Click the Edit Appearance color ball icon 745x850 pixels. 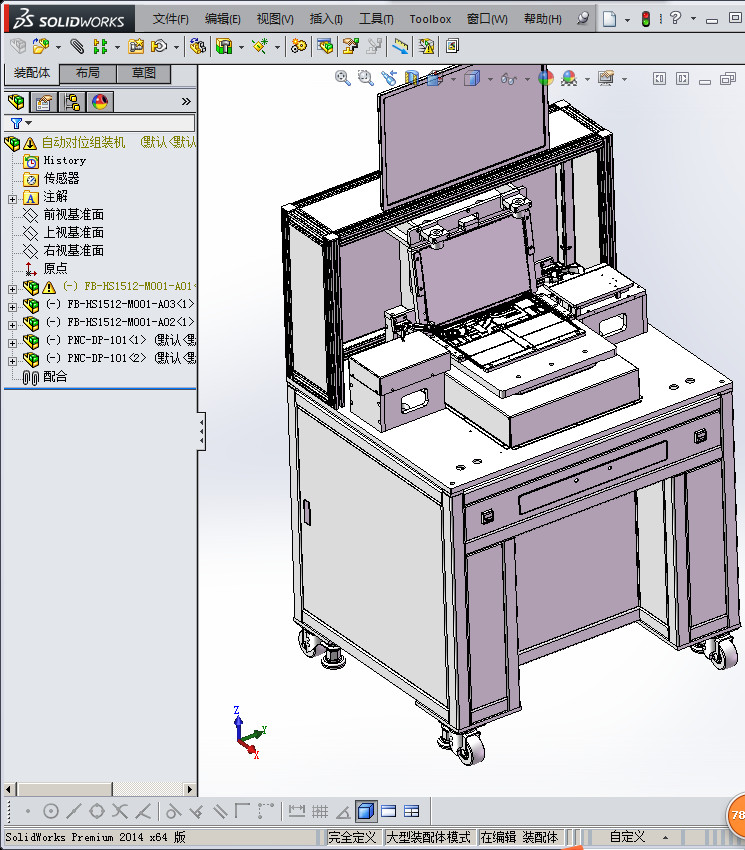click(545, 78)
